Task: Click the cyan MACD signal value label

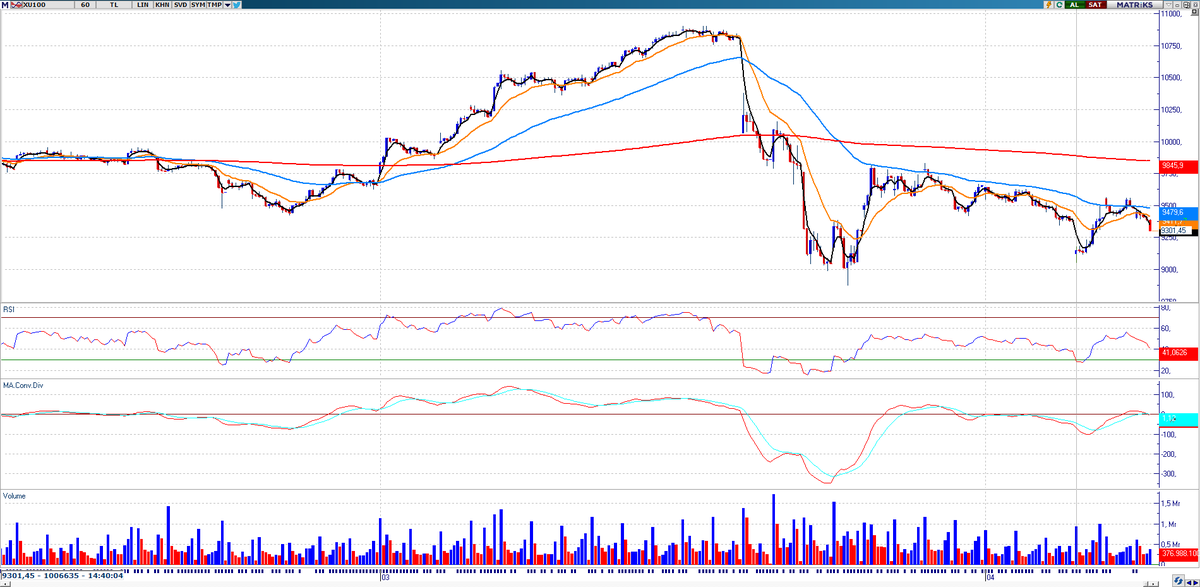Action: 1178,420
